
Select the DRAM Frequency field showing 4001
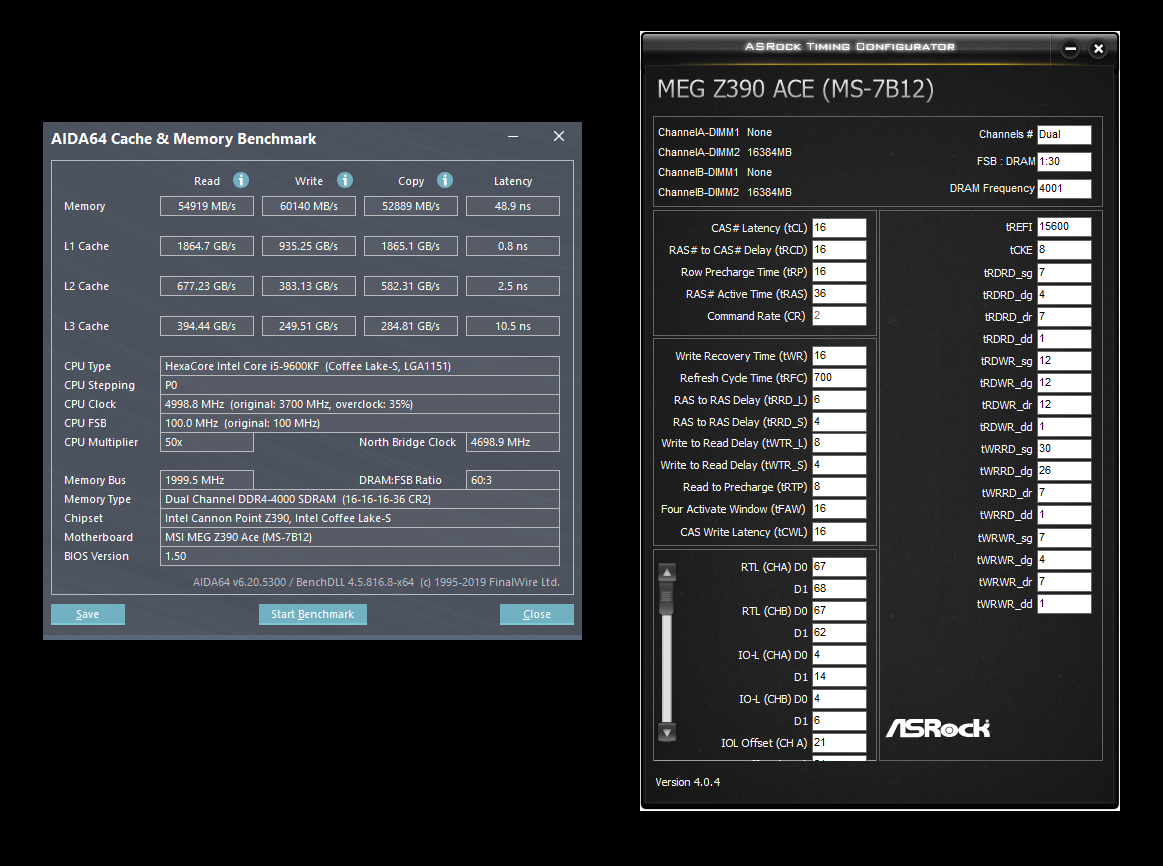pos(1064,188)
